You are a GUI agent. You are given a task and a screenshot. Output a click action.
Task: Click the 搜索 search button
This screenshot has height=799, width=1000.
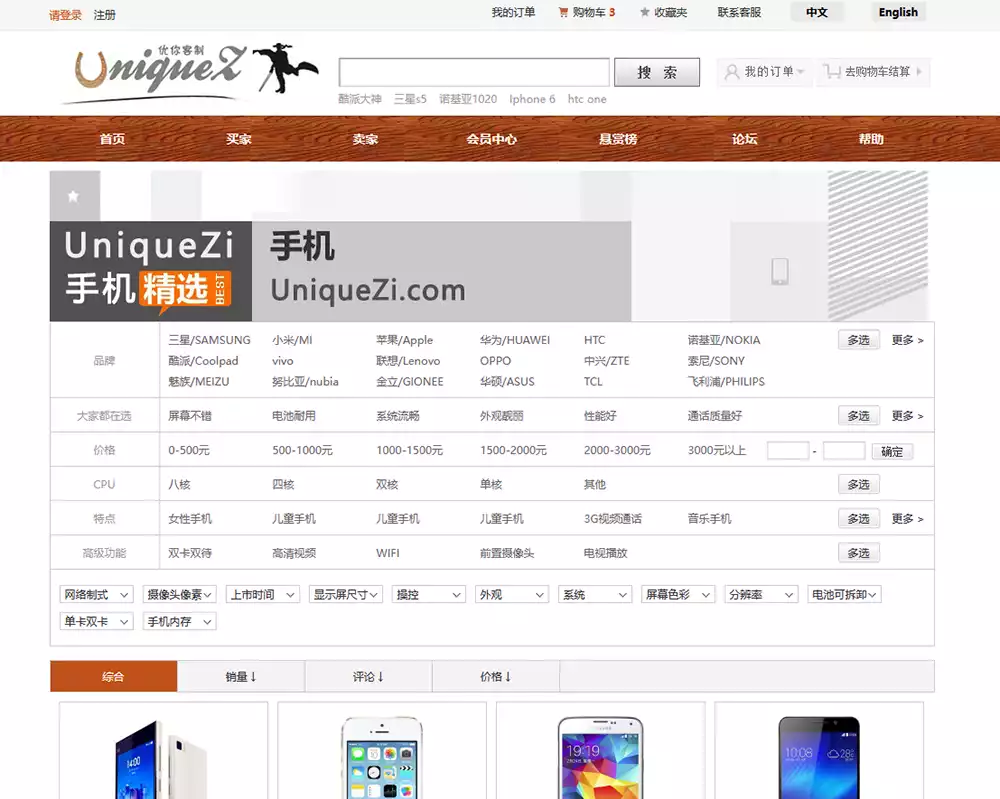click(657, 72)
